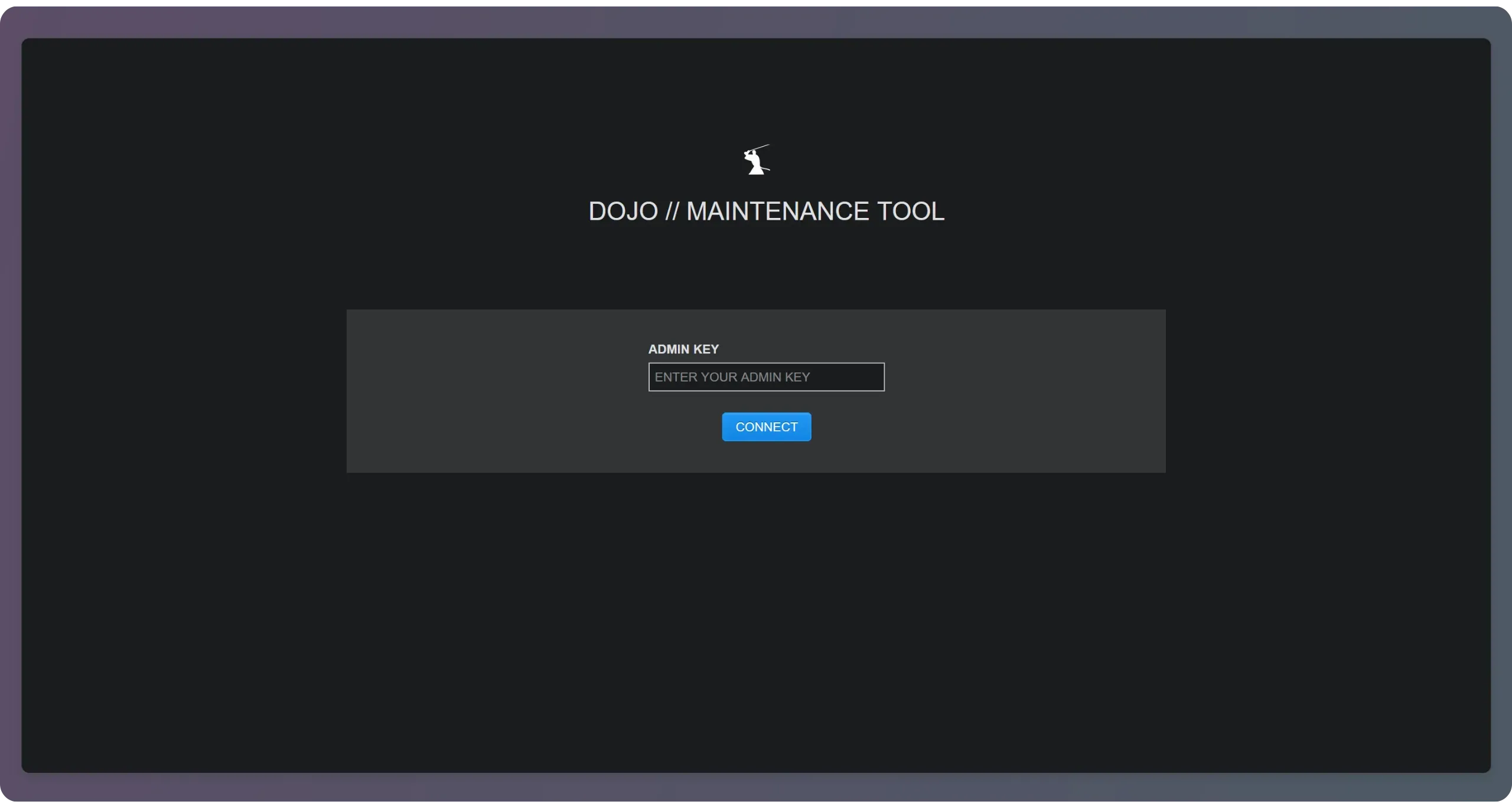This screenshot has width=1512, height=808.
Task: Select the 'Enter your admin key' textbox
Action: (766, 377)
